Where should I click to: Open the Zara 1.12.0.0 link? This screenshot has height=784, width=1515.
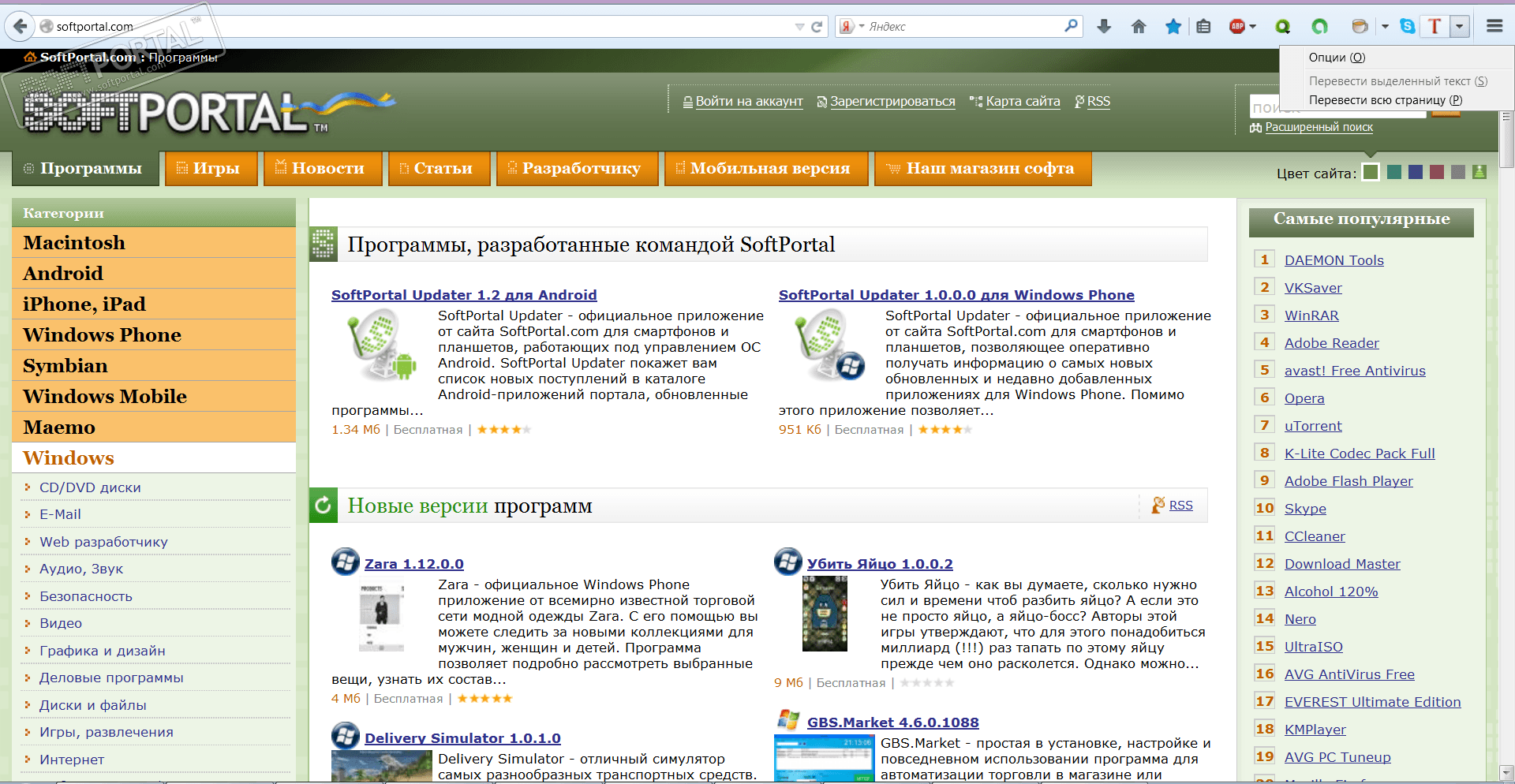(x=414, y=564)
